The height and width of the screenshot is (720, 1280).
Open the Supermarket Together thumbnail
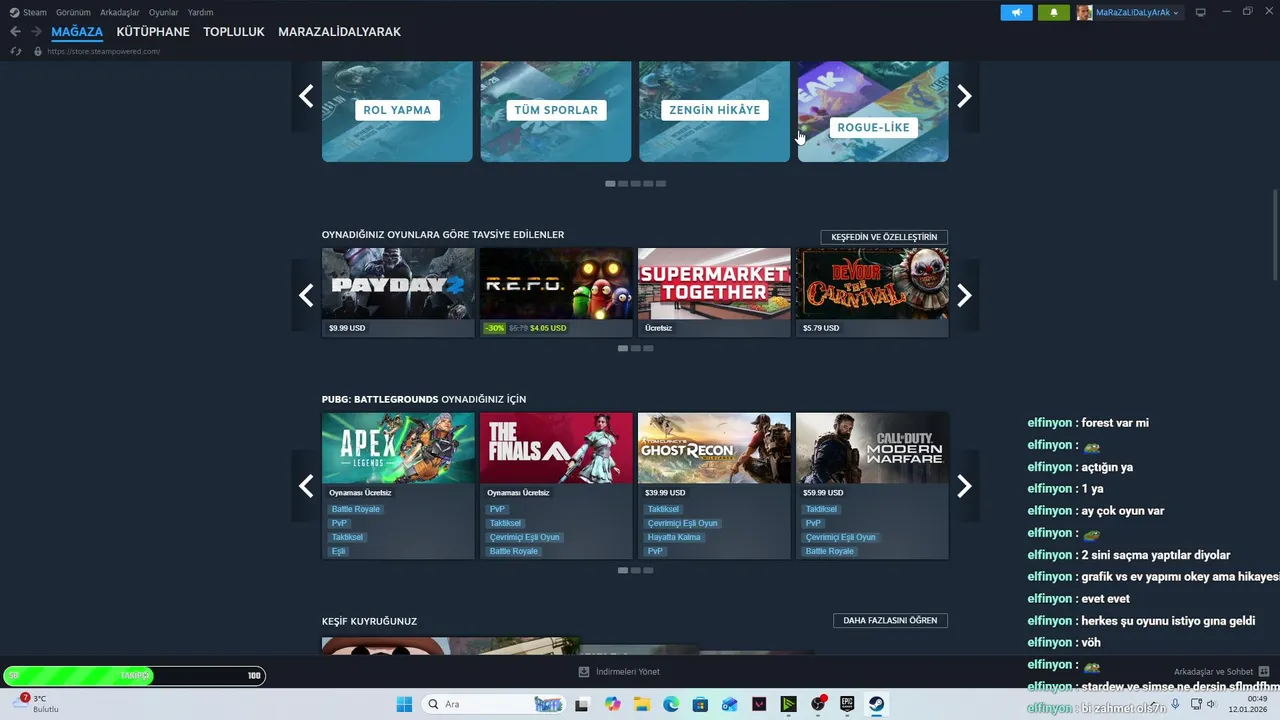pyautogui.click(x=714, y=284)
